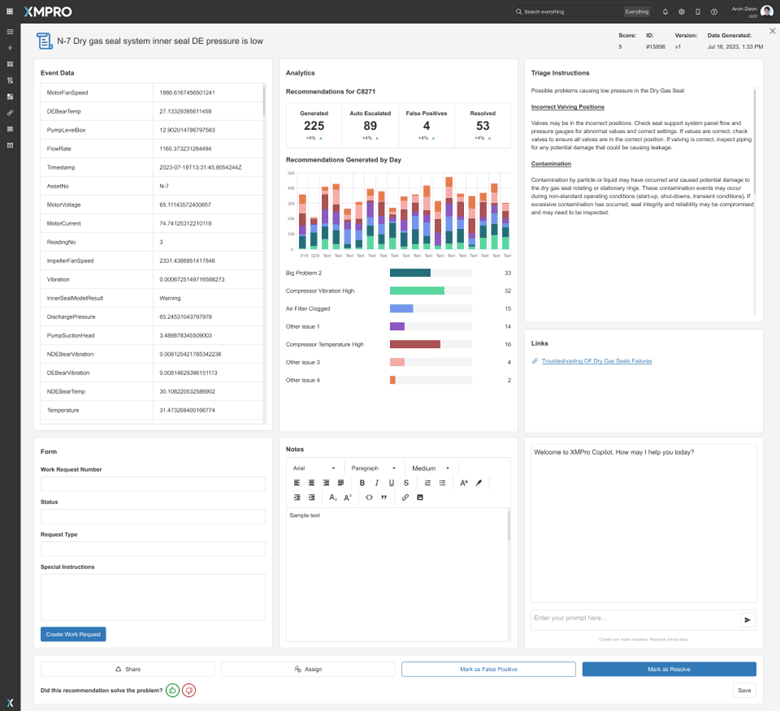Decrease indent in Notes
780x711 pixels.
tap(297, 498)
